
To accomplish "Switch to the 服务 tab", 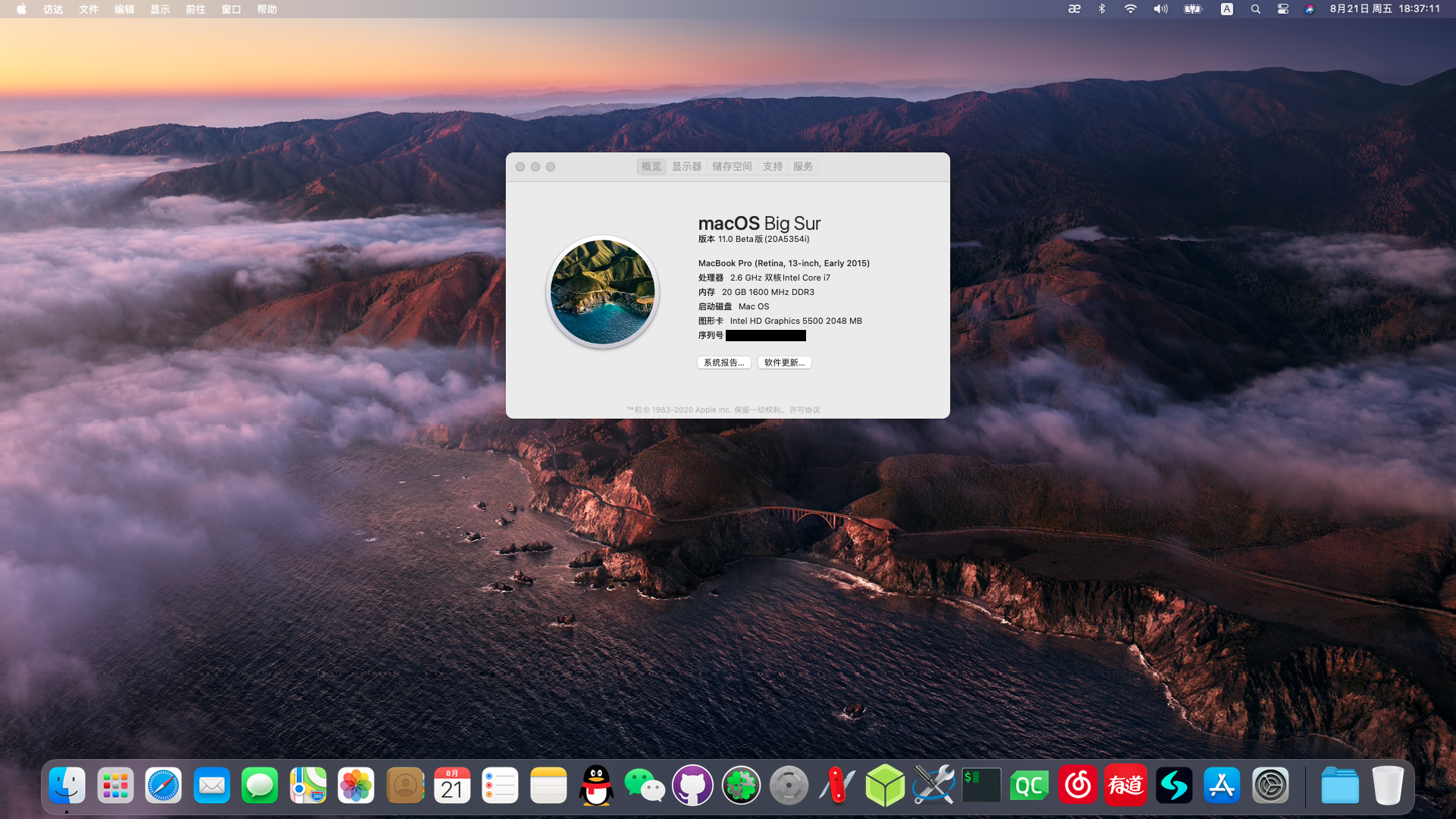I will click(803, 167).
